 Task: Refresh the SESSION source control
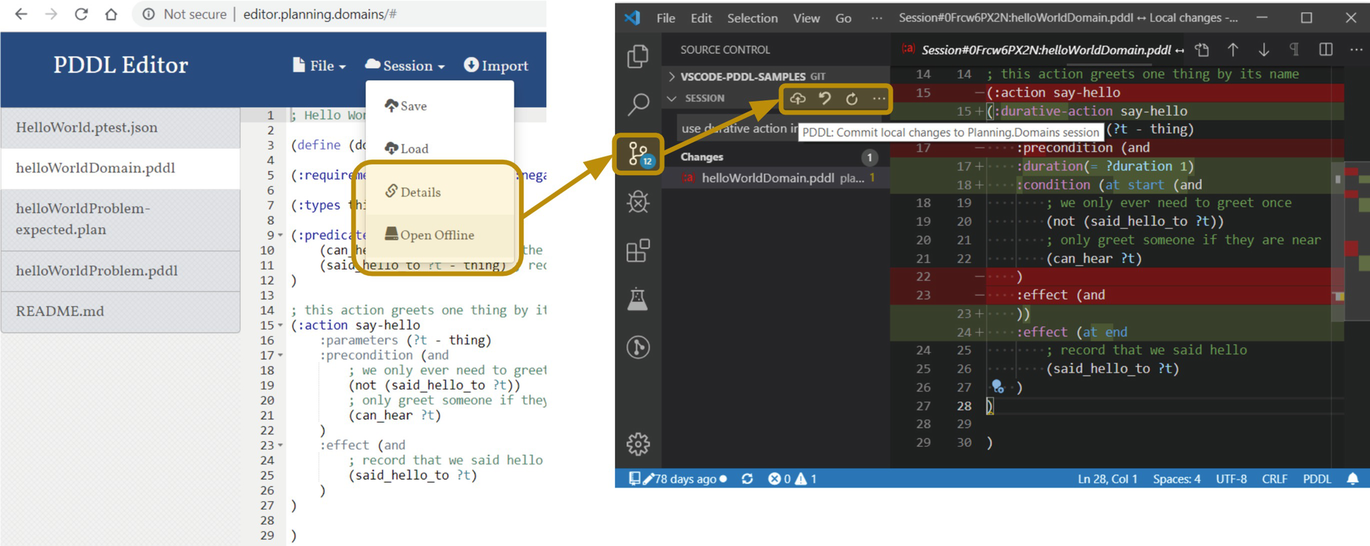point(852,98)
